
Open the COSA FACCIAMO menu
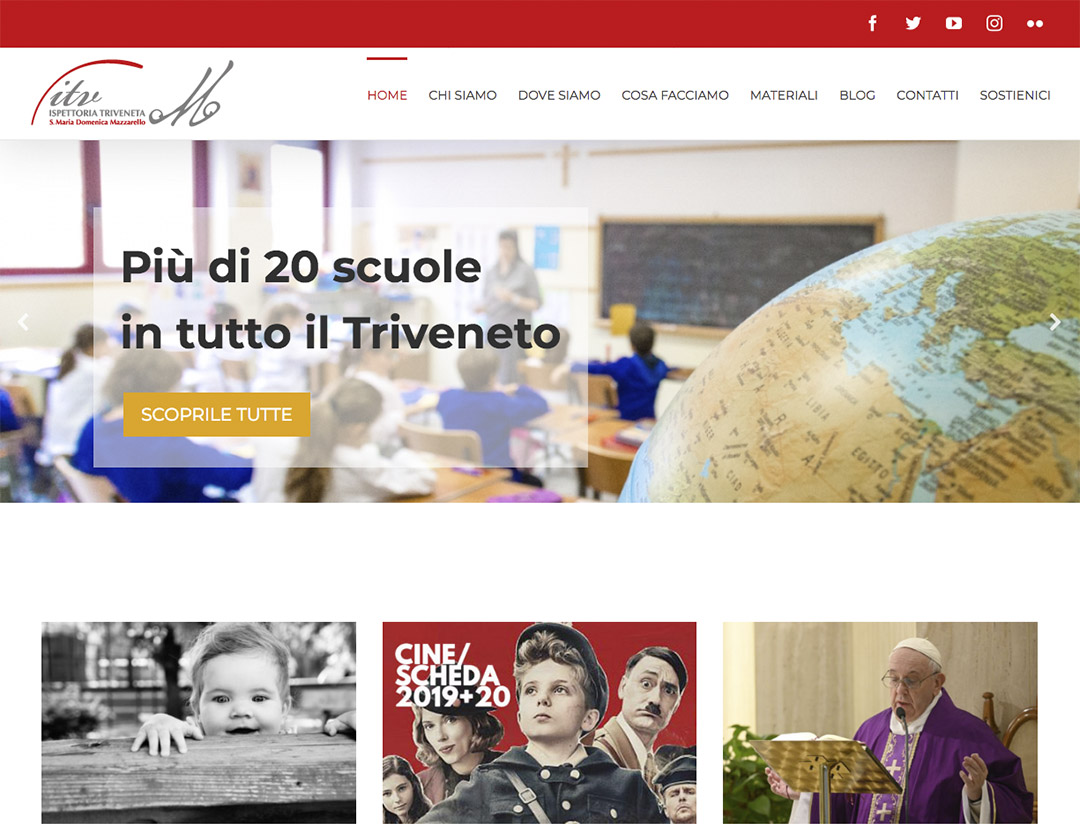pos(675,95)
